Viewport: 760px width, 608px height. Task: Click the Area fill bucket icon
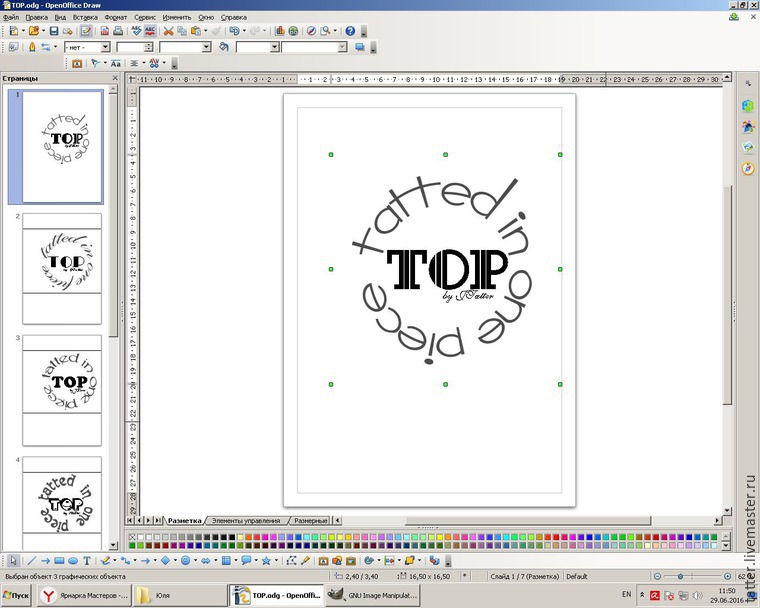pos(223,47)
